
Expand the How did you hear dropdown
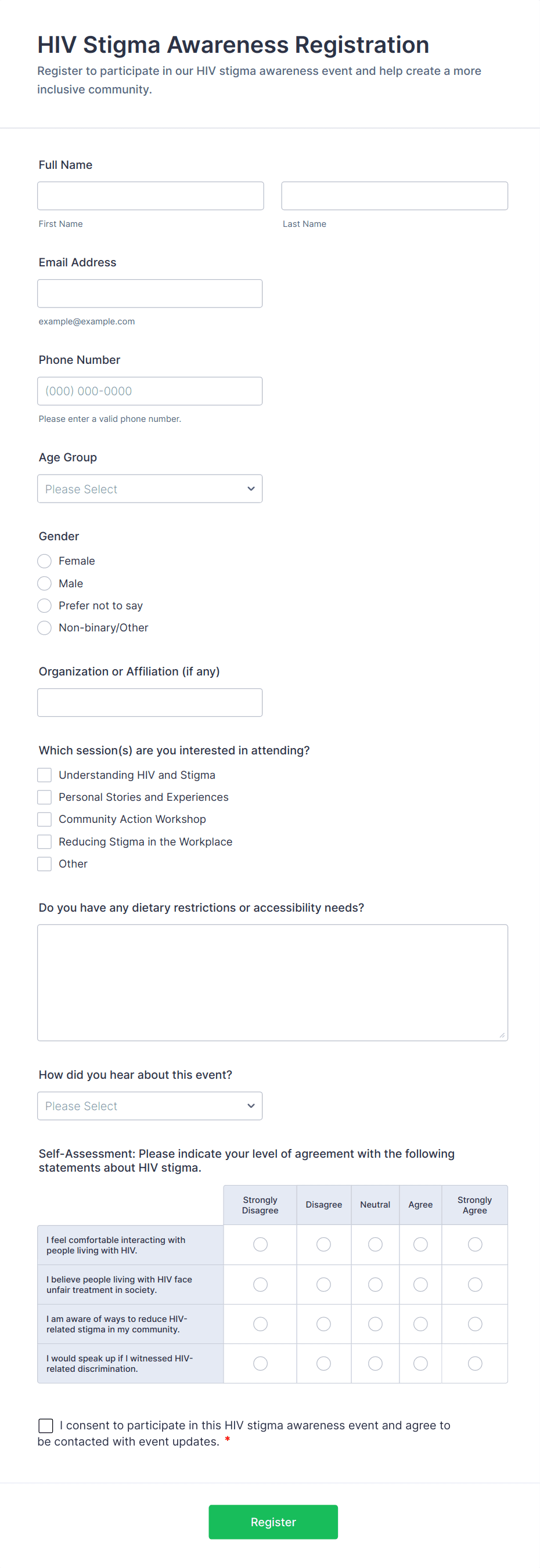tap(150, 1105)
